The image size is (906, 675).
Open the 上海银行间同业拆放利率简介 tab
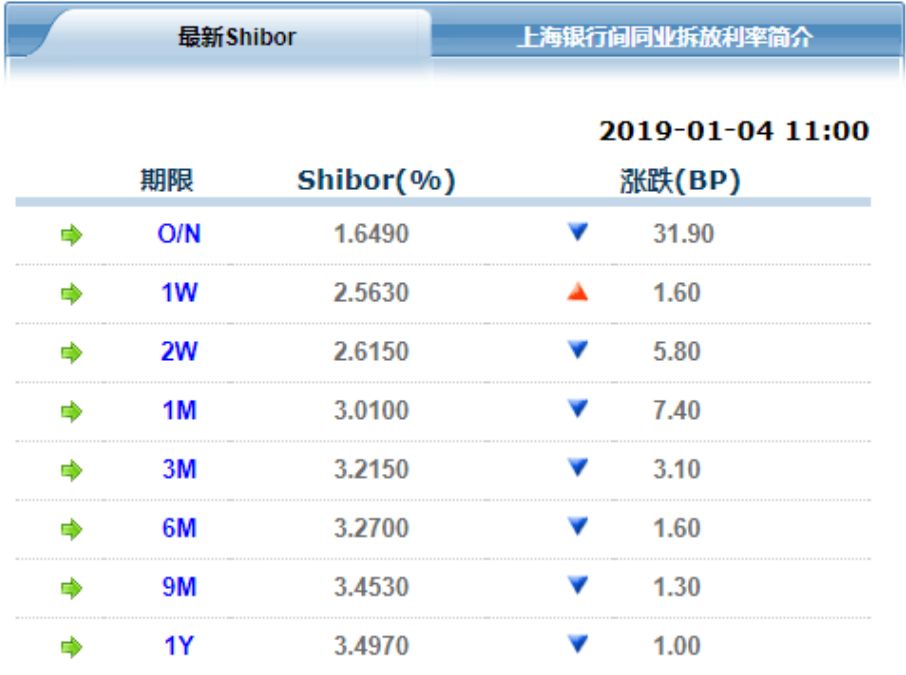click(664, 37)
